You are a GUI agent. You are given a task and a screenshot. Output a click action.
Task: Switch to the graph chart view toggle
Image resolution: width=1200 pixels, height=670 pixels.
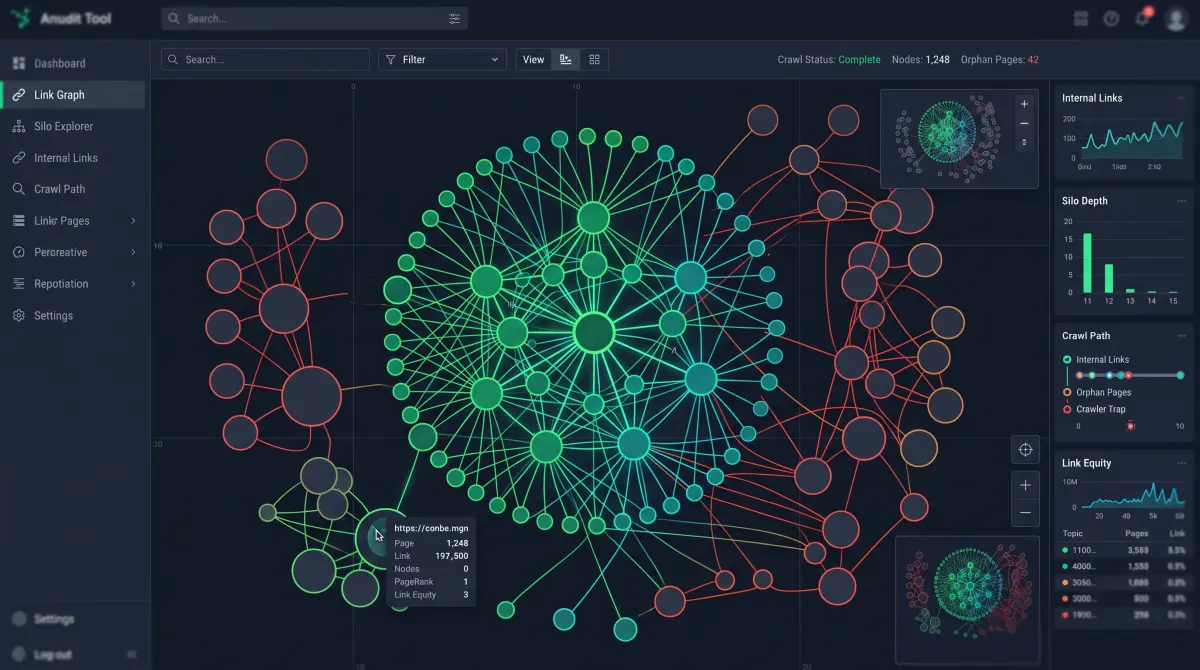tap(566, 60)
